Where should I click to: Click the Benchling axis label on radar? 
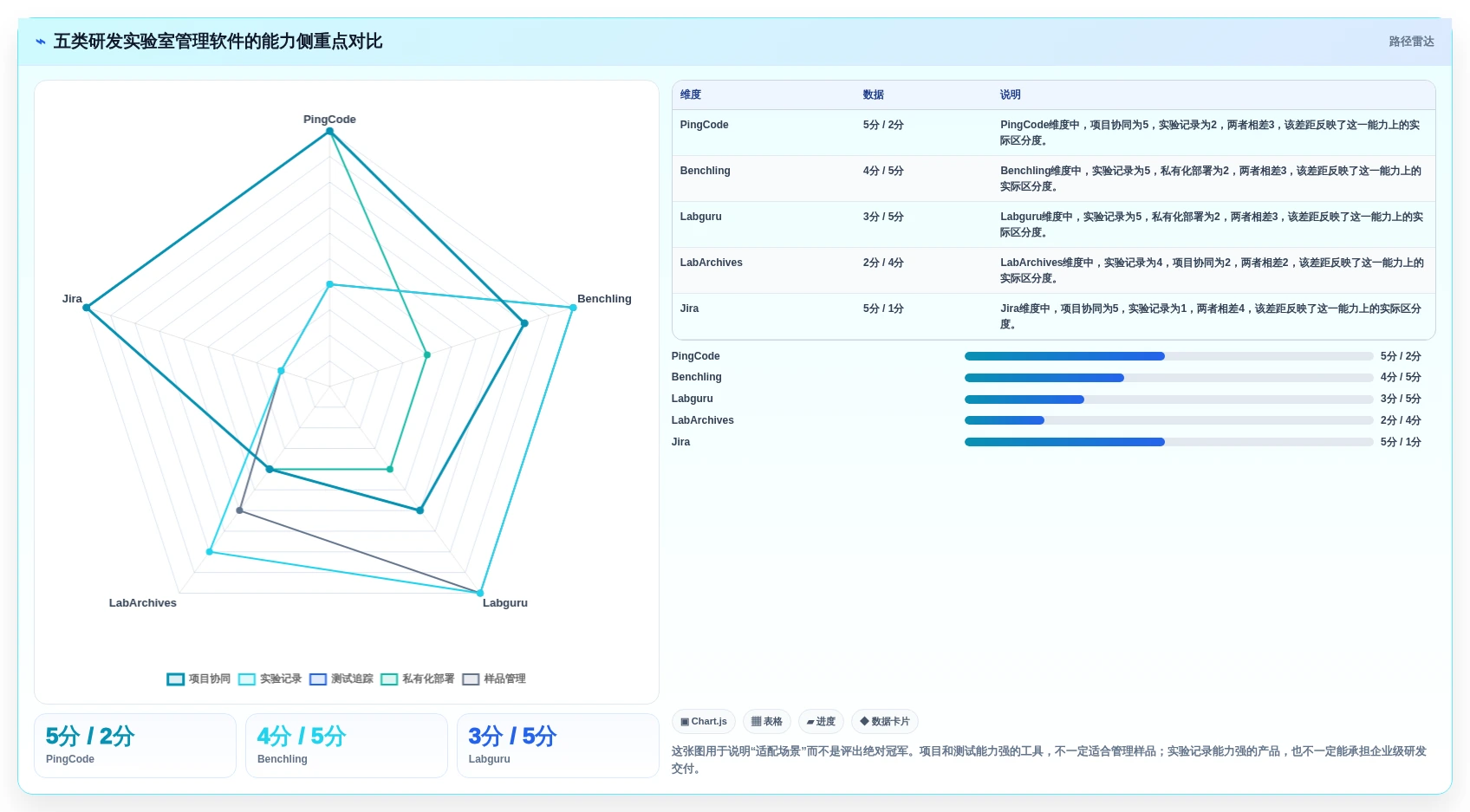pos(604,299)
